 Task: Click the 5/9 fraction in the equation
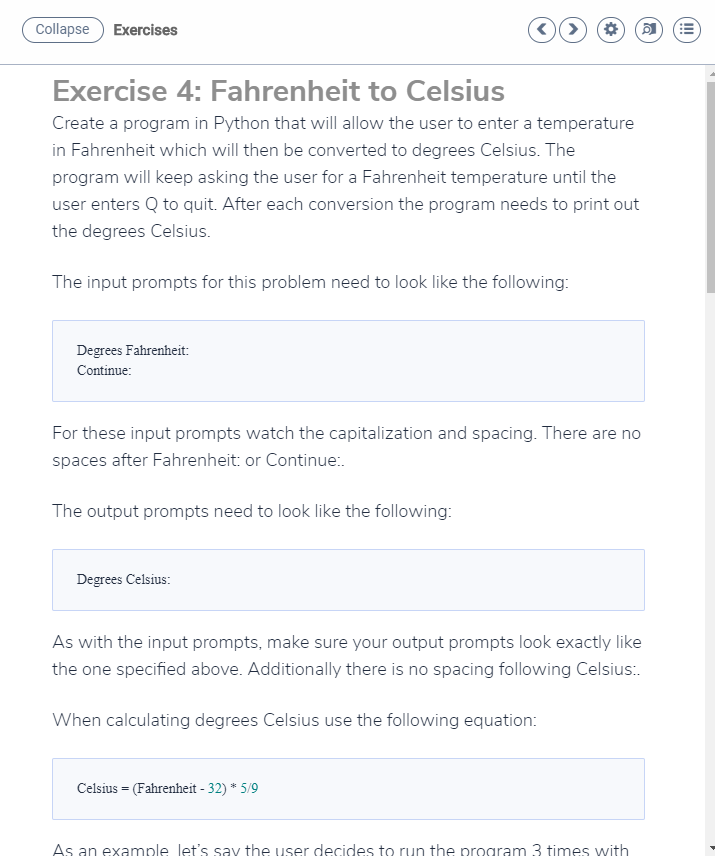click(249, 788)
